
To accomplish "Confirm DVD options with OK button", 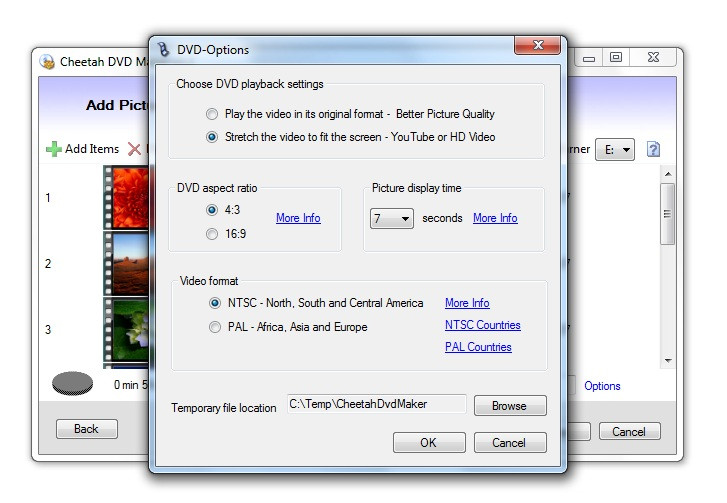I will click(x=429, y=443).
